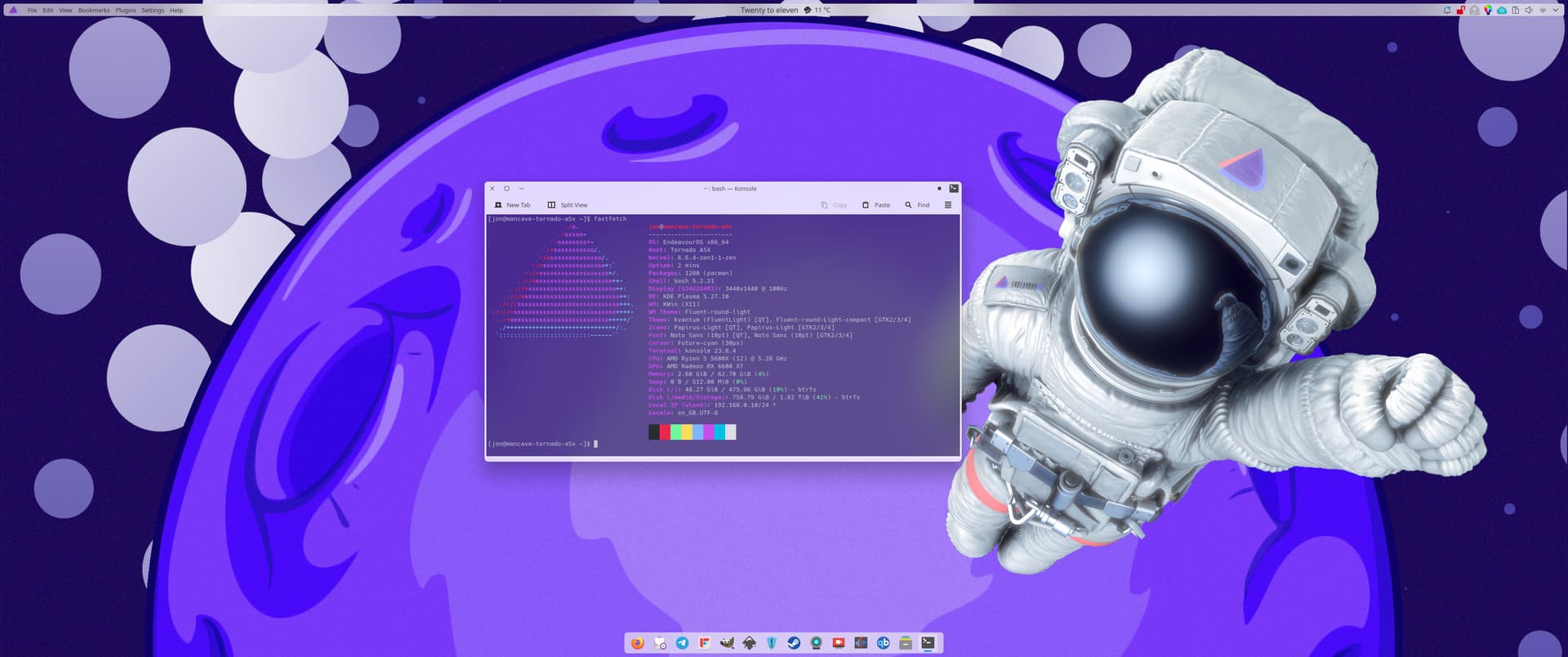
Task: Open the teal webcam app in dock
Action: pos(816,643)
